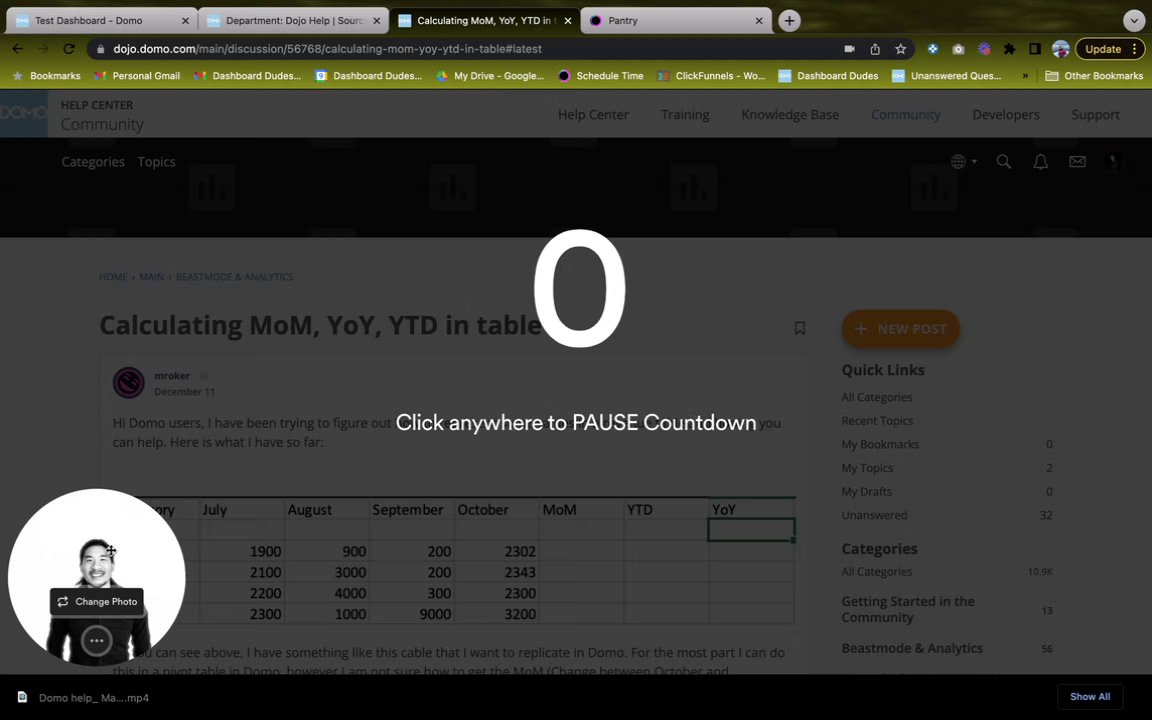Click Show All downloads button
Viewport: 1152px width, 720px height.
point(1090,696)
